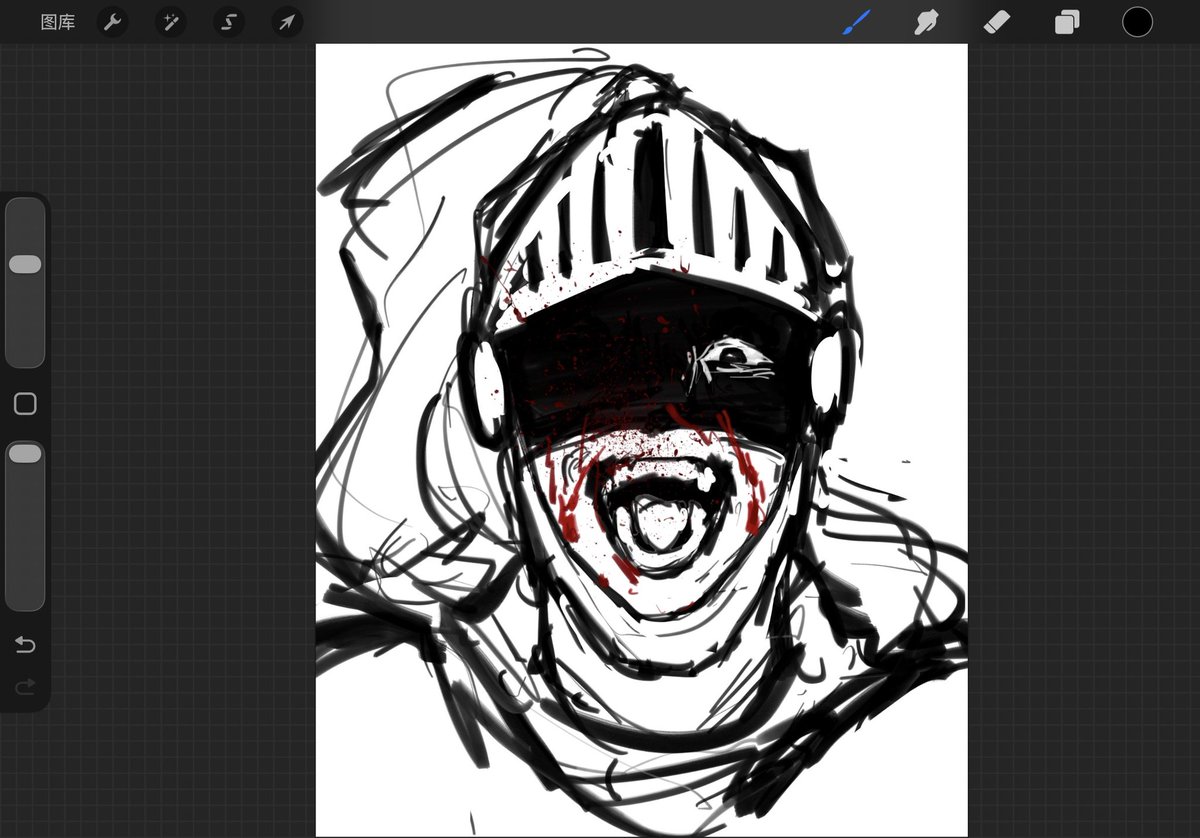This screenshot has height=838, width=1200.
Task: Open the Adjustments magic wand menu
Action: click(170, 22)
